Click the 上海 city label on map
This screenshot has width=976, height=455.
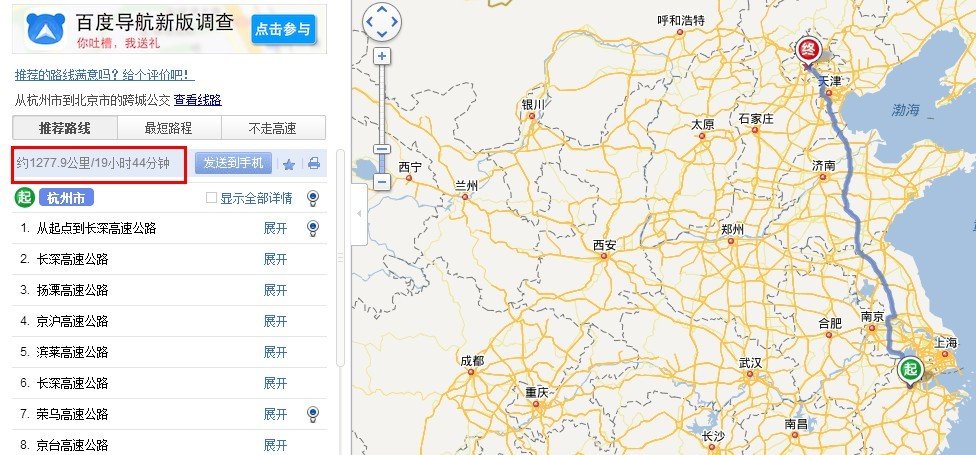(946, 342)
